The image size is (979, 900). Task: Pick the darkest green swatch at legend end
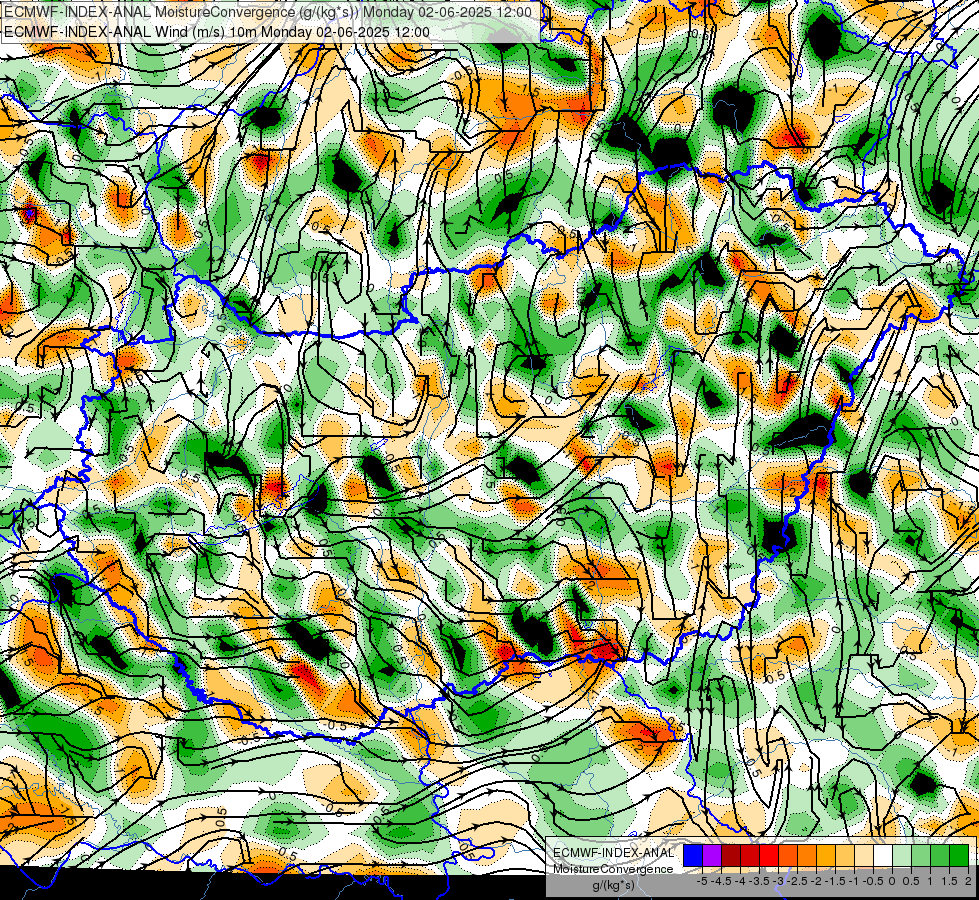pos(959,855)
